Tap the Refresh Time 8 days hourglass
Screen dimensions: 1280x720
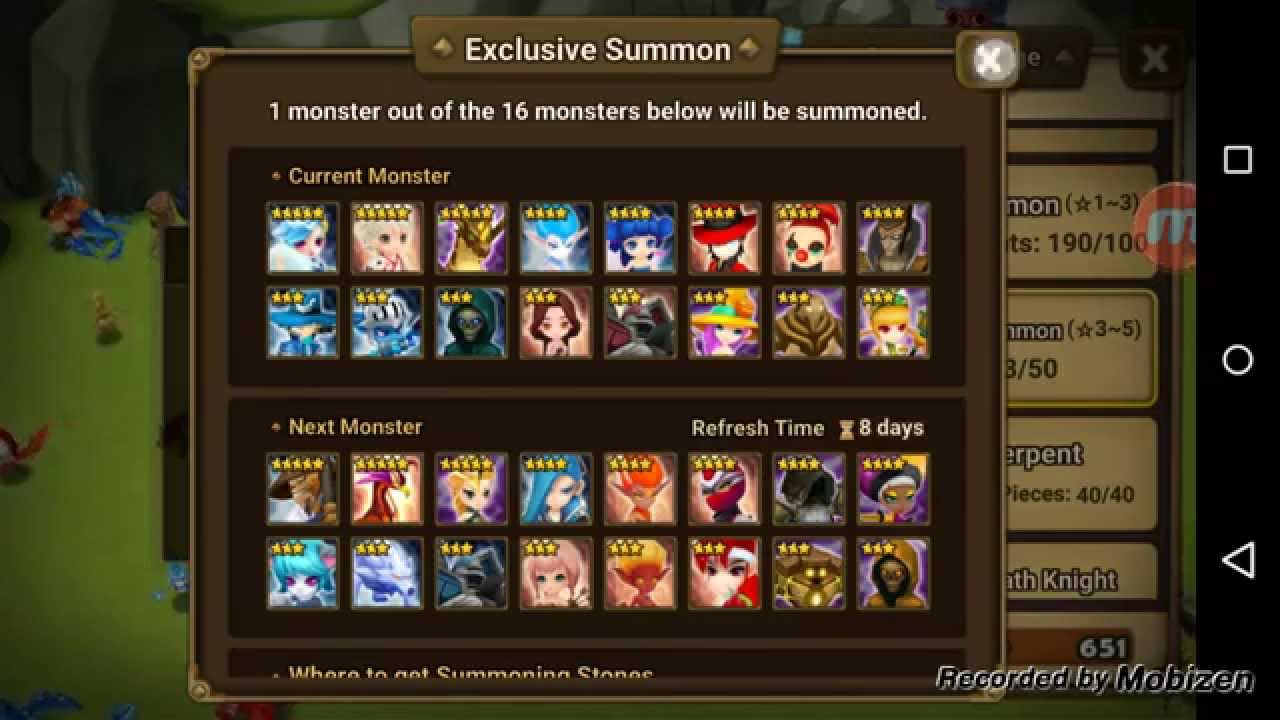(847, 428)
